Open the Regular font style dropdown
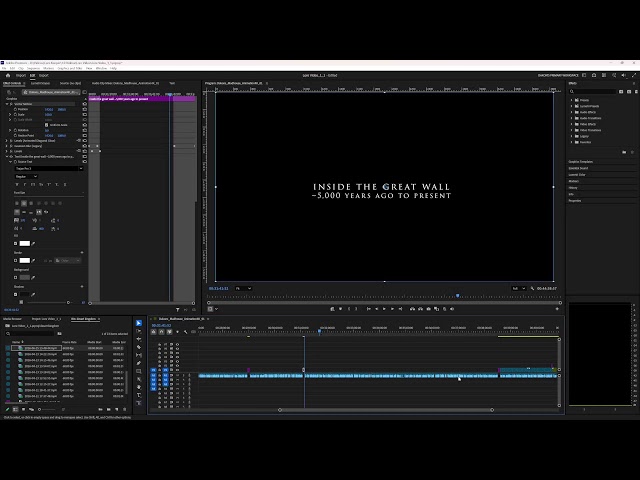Viewport: 640px width, 480px height. 26,176
